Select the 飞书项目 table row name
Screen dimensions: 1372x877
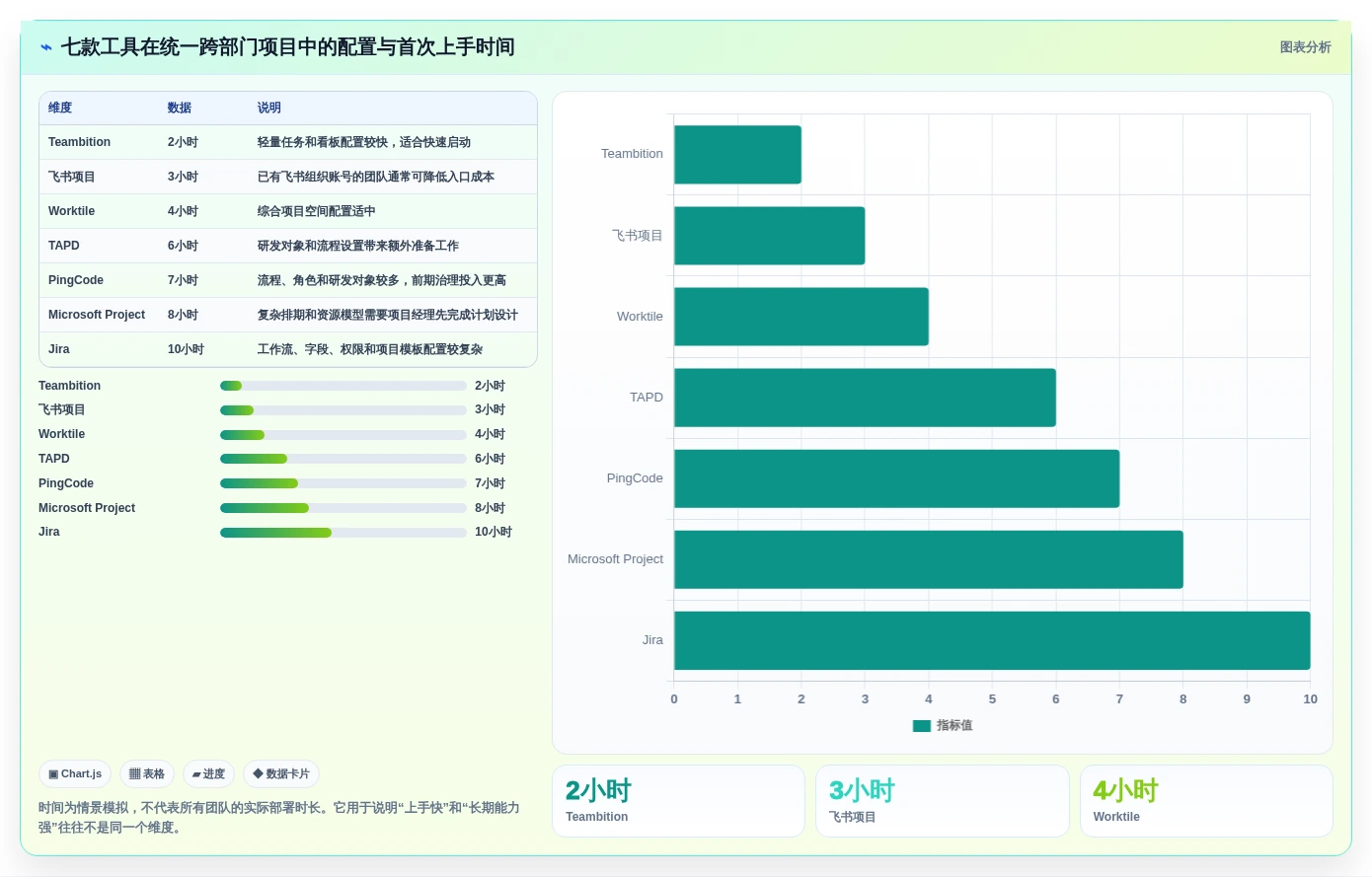[72, 177]
